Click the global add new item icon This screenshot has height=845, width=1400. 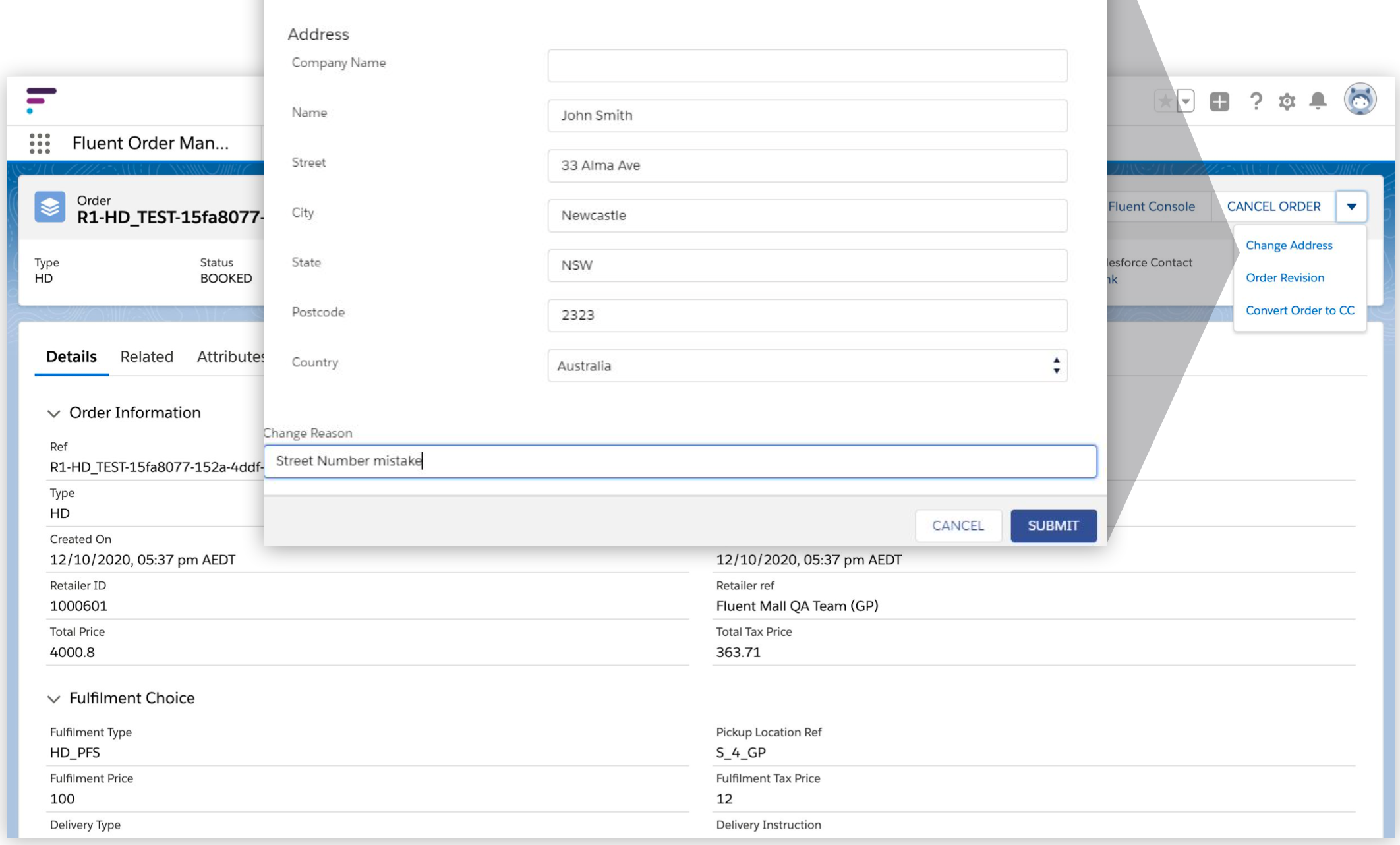(1219, 102)
